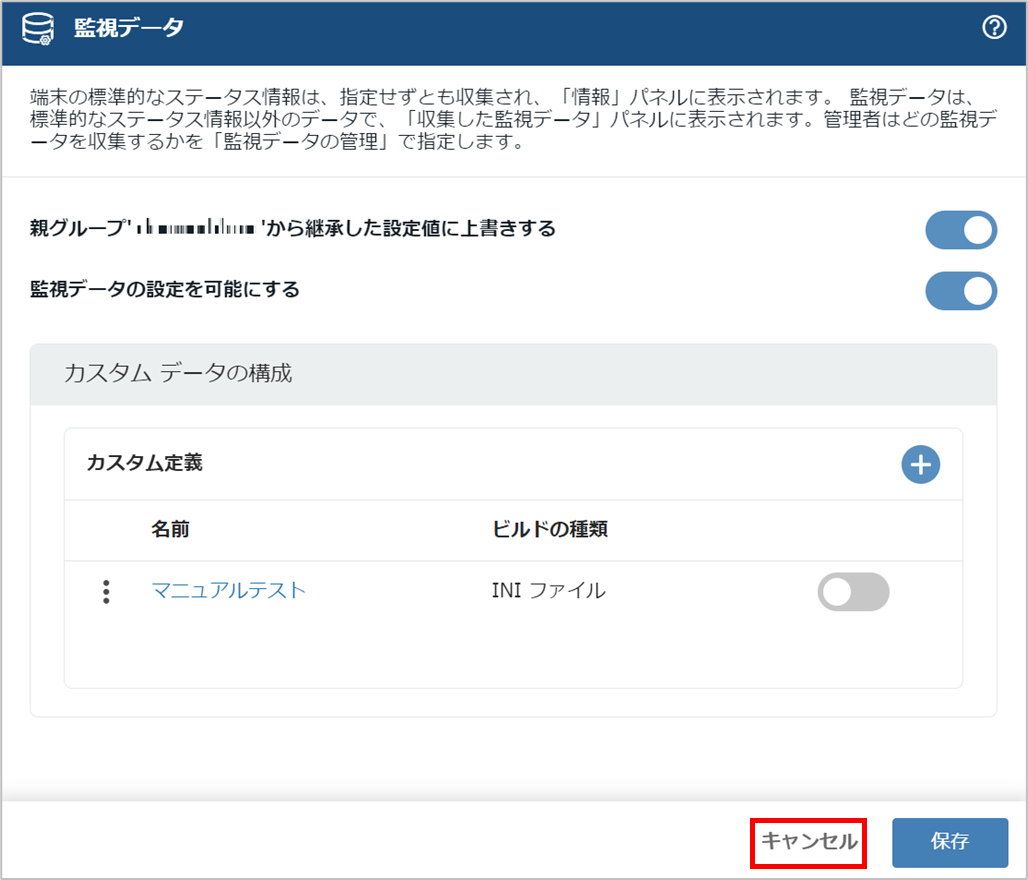Open the マニュアルテスト definition link
1028x880 pixels.
click(x=228, y=590)
